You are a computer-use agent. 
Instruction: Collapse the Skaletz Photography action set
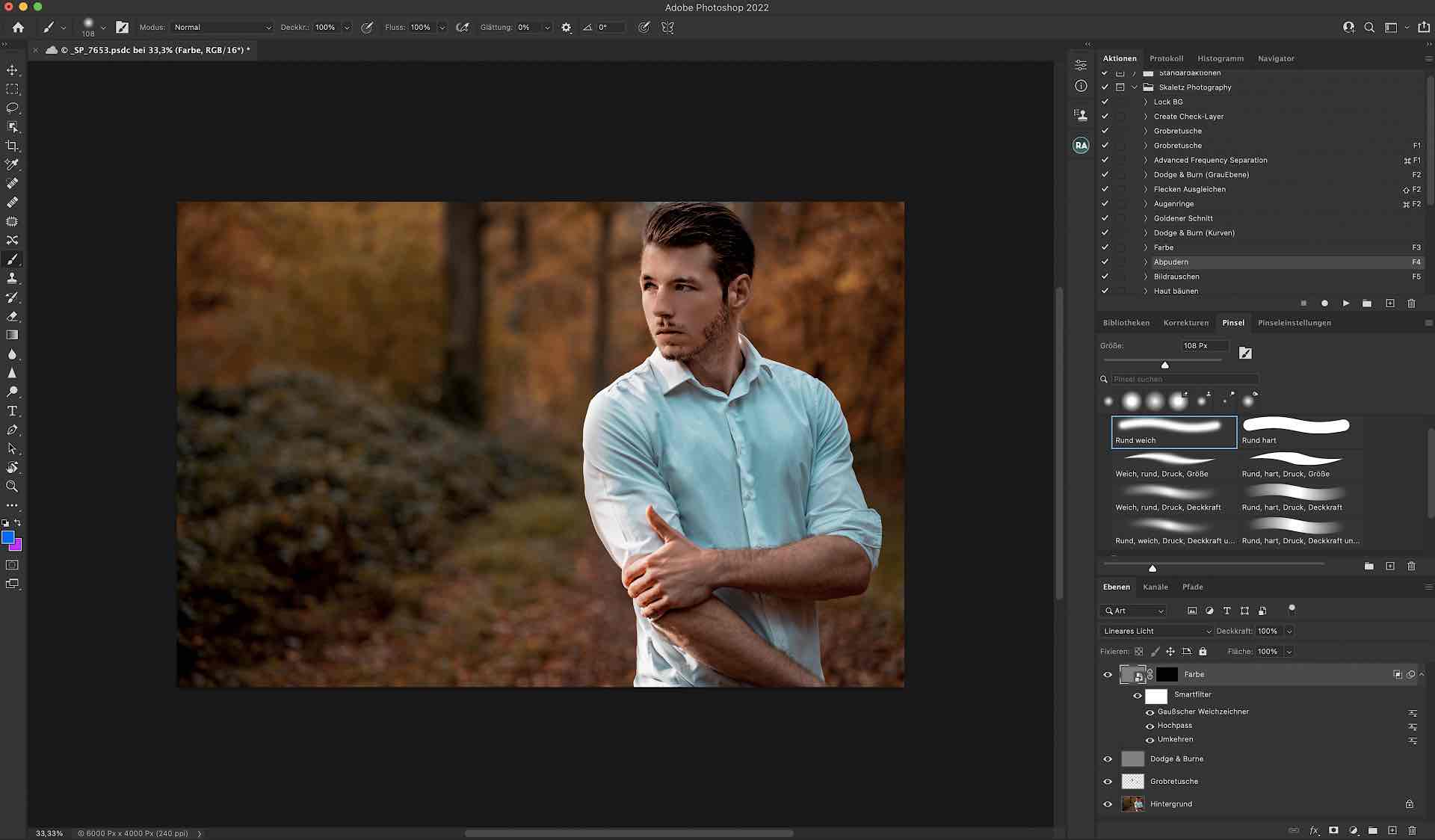click(x=1134, y=87)
